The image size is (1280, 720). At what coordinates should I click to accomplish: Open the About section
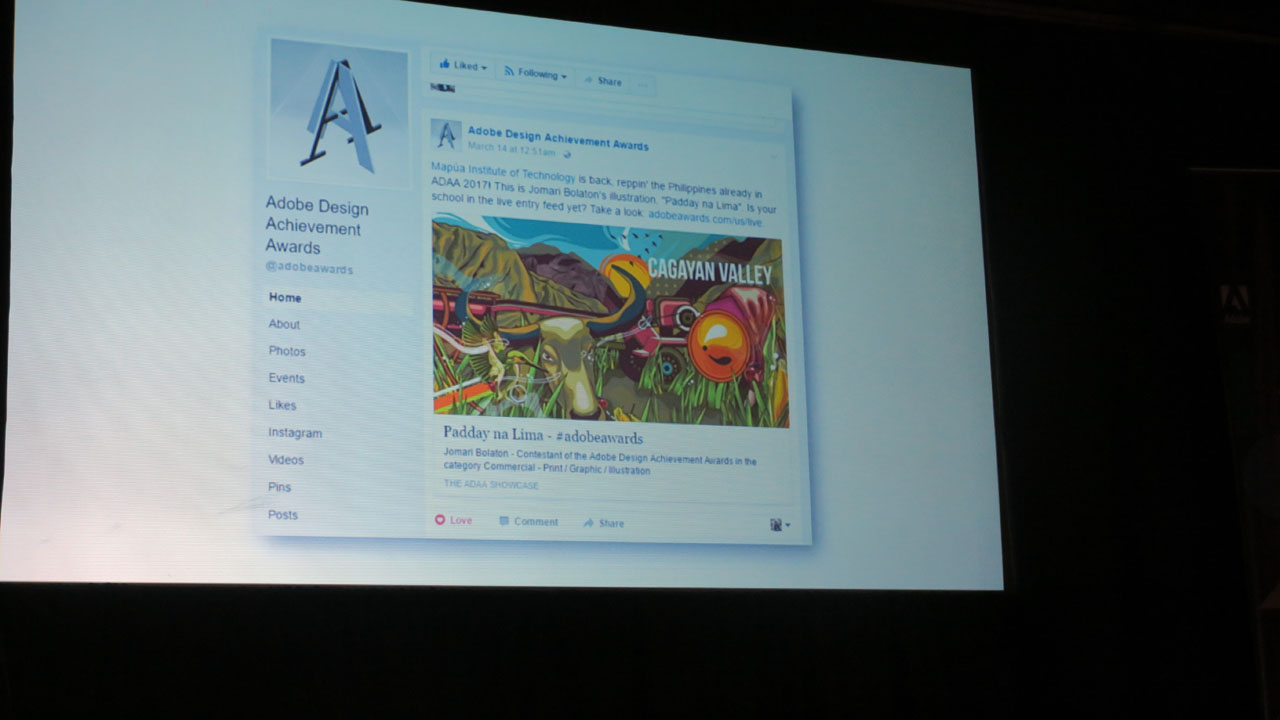coord(284,324)
